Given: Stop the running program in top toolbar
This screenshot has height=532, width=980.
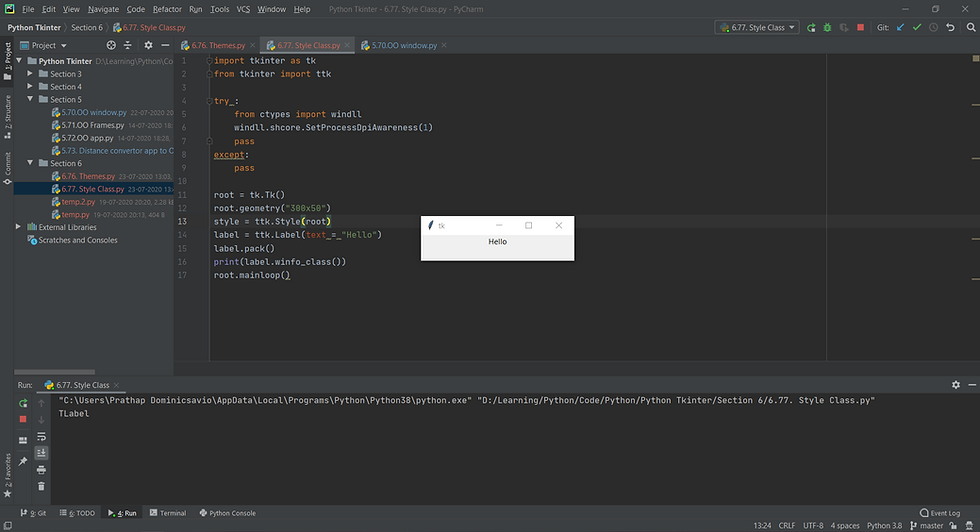Looking at the screenshot, I should (x=861, y=28).
